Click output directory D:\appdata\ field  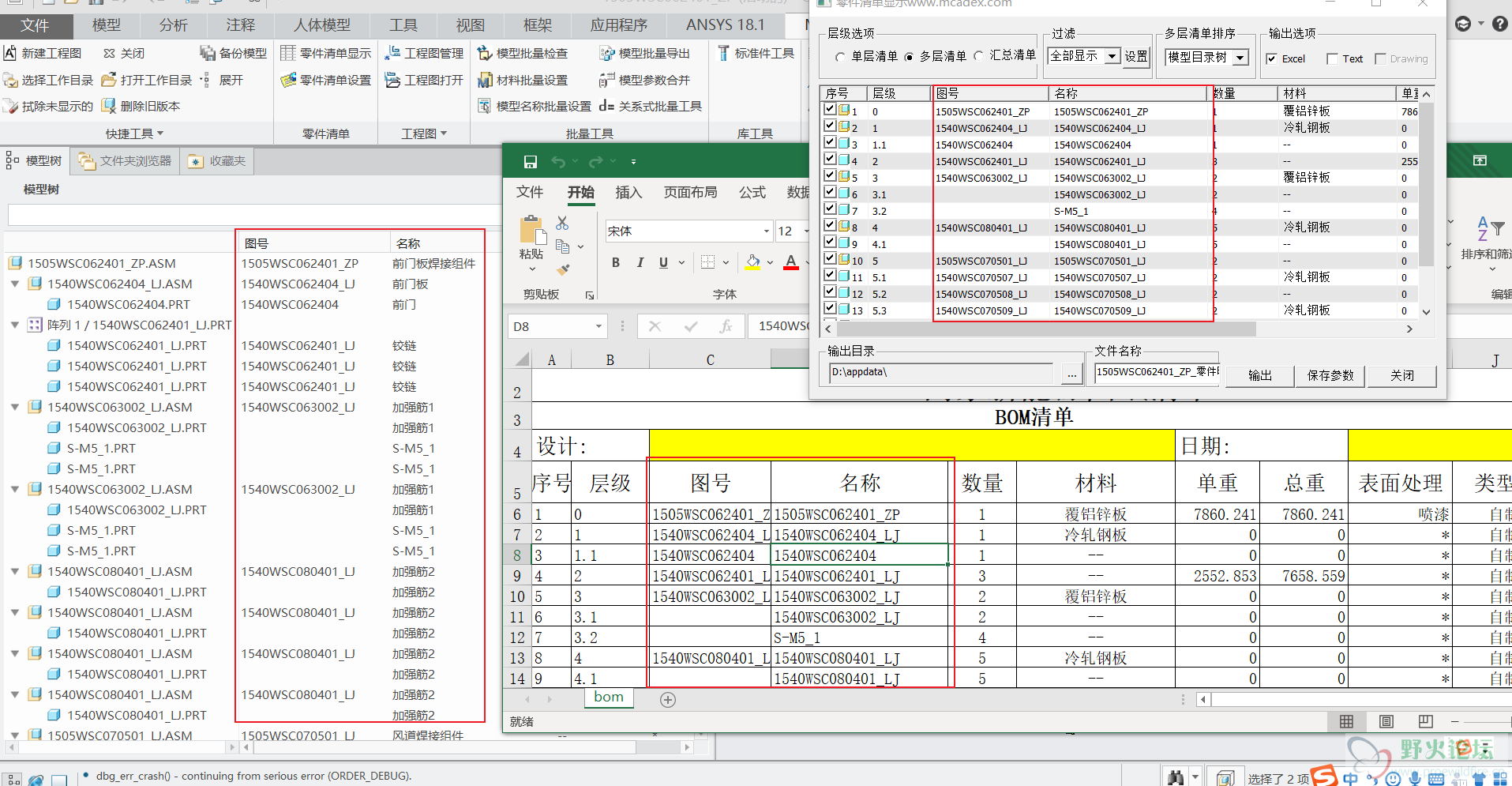coord(941,372)
